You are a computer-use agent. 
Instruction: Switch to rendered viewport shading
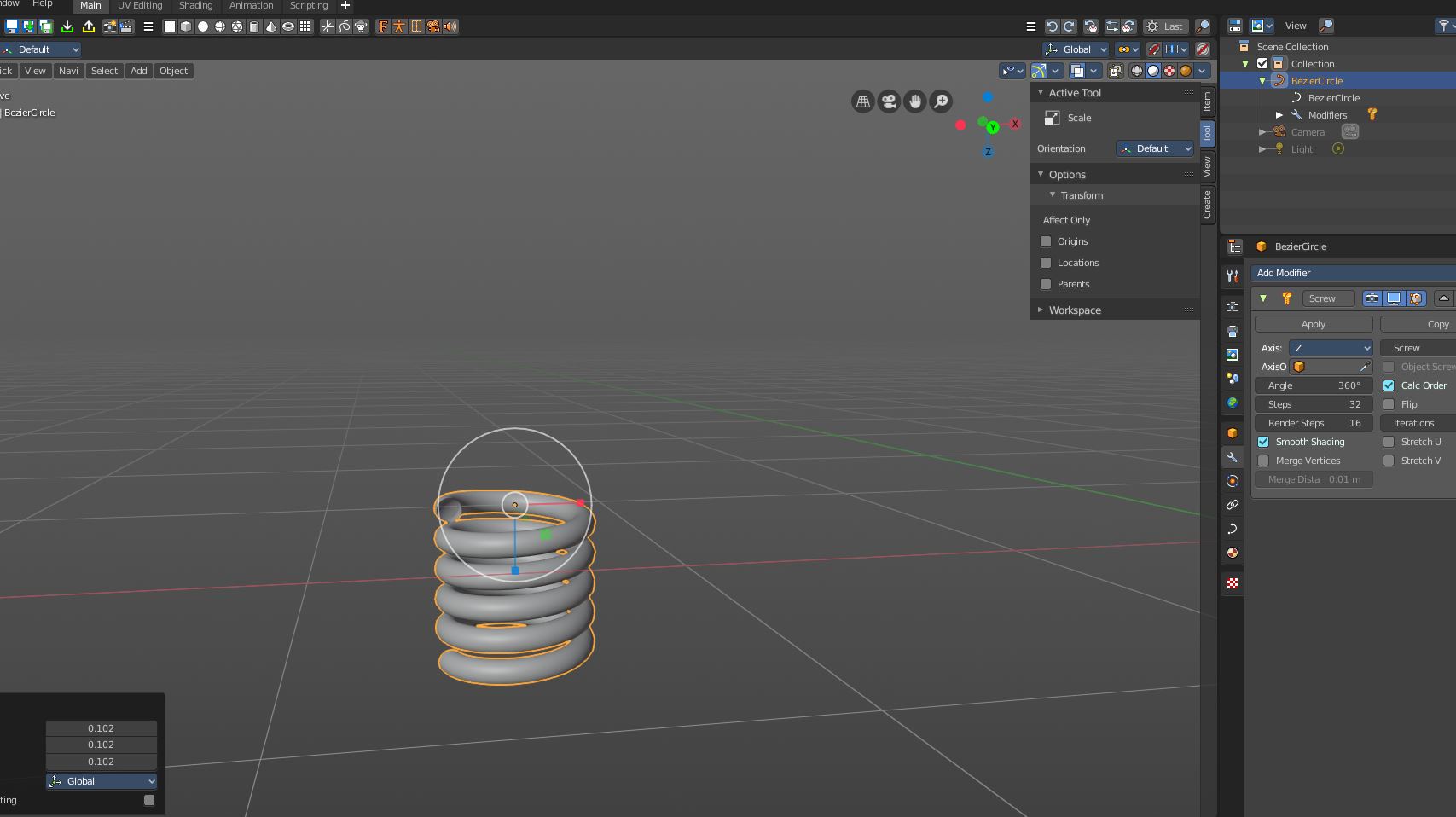coord(1186,71)
